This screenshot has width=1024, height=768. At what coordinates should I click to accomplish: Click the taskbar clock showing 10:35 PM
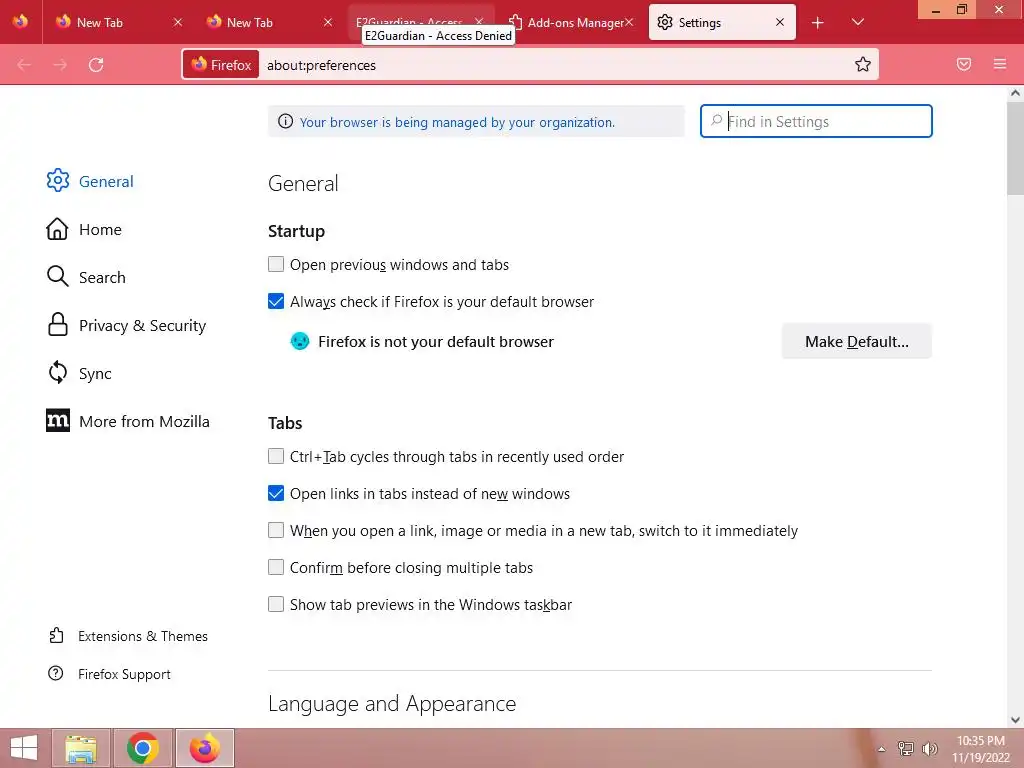[x=981, y=749]
